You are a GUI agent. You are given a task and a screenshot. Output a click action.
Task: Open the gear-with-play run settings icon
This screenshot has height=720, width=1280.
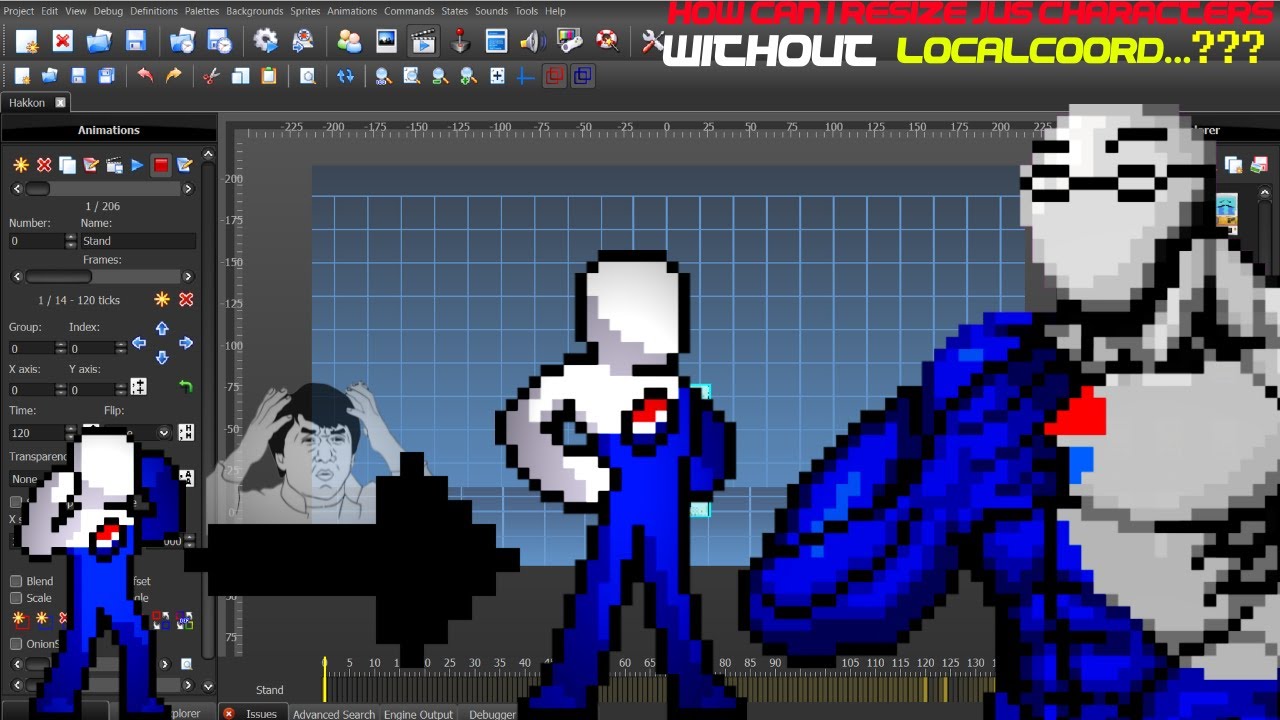tap(265, 41)
